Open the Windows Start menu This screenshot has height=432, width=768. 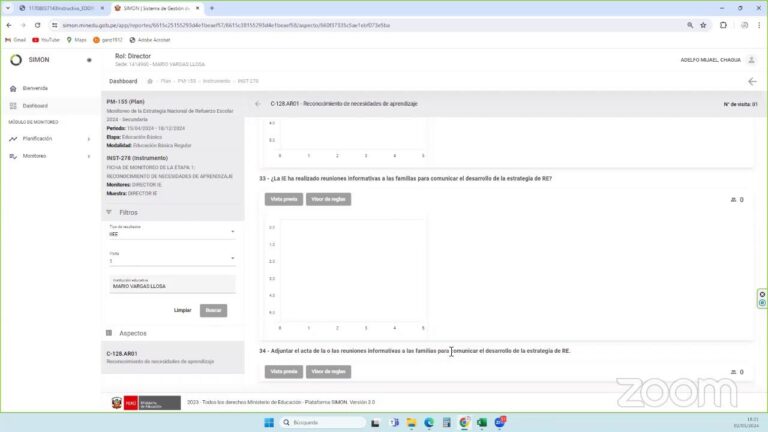pyautogui.click(x=269, y=423)
